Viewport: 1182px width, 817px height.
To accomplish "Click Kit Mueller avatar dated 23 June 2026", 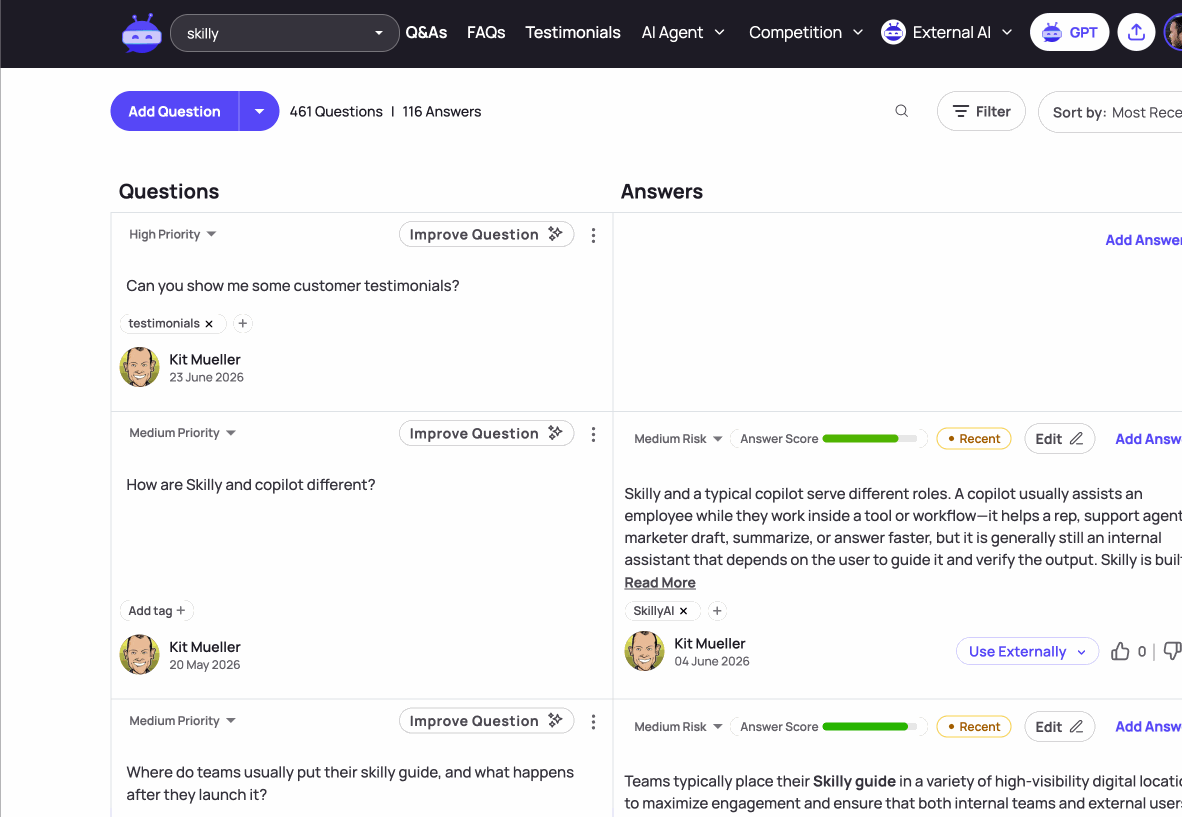I will coord(139,367).
